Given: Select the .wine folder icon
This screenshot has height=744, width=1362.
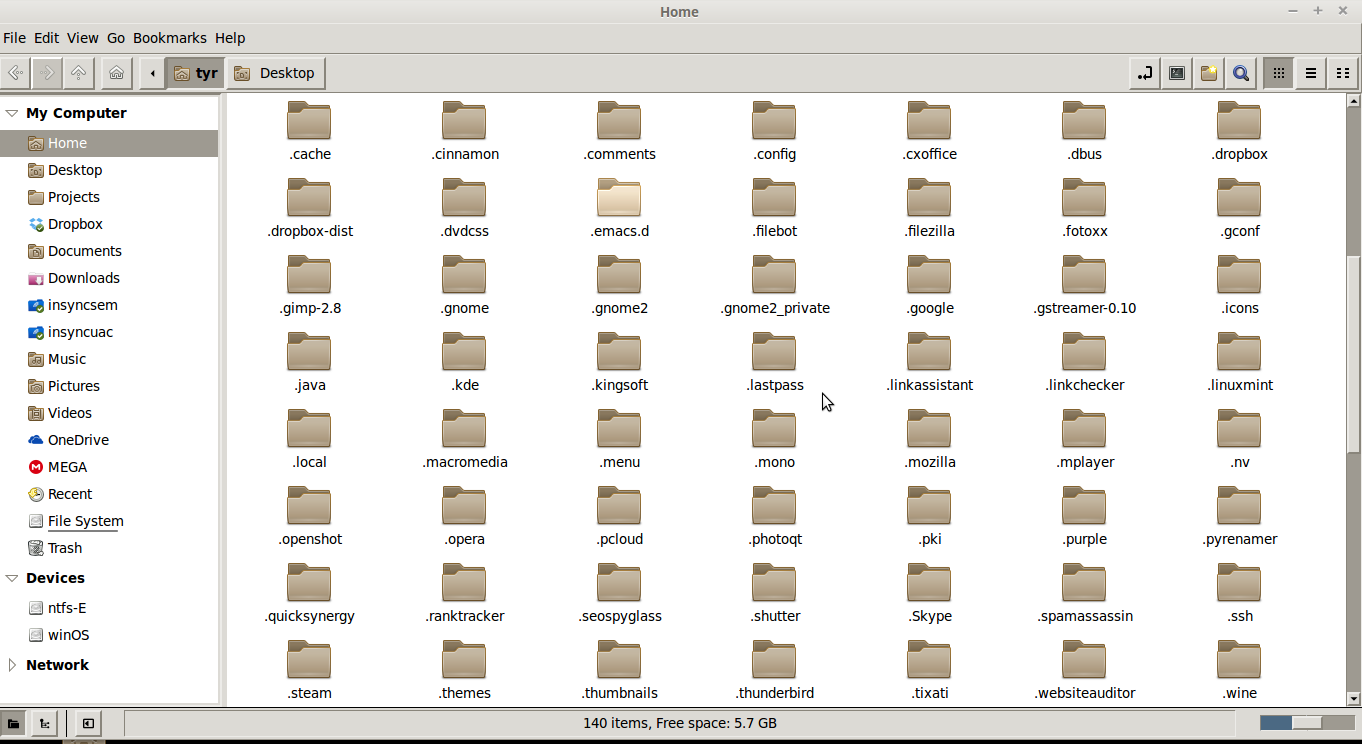Looking at the screenshot, I should 1239,659.
